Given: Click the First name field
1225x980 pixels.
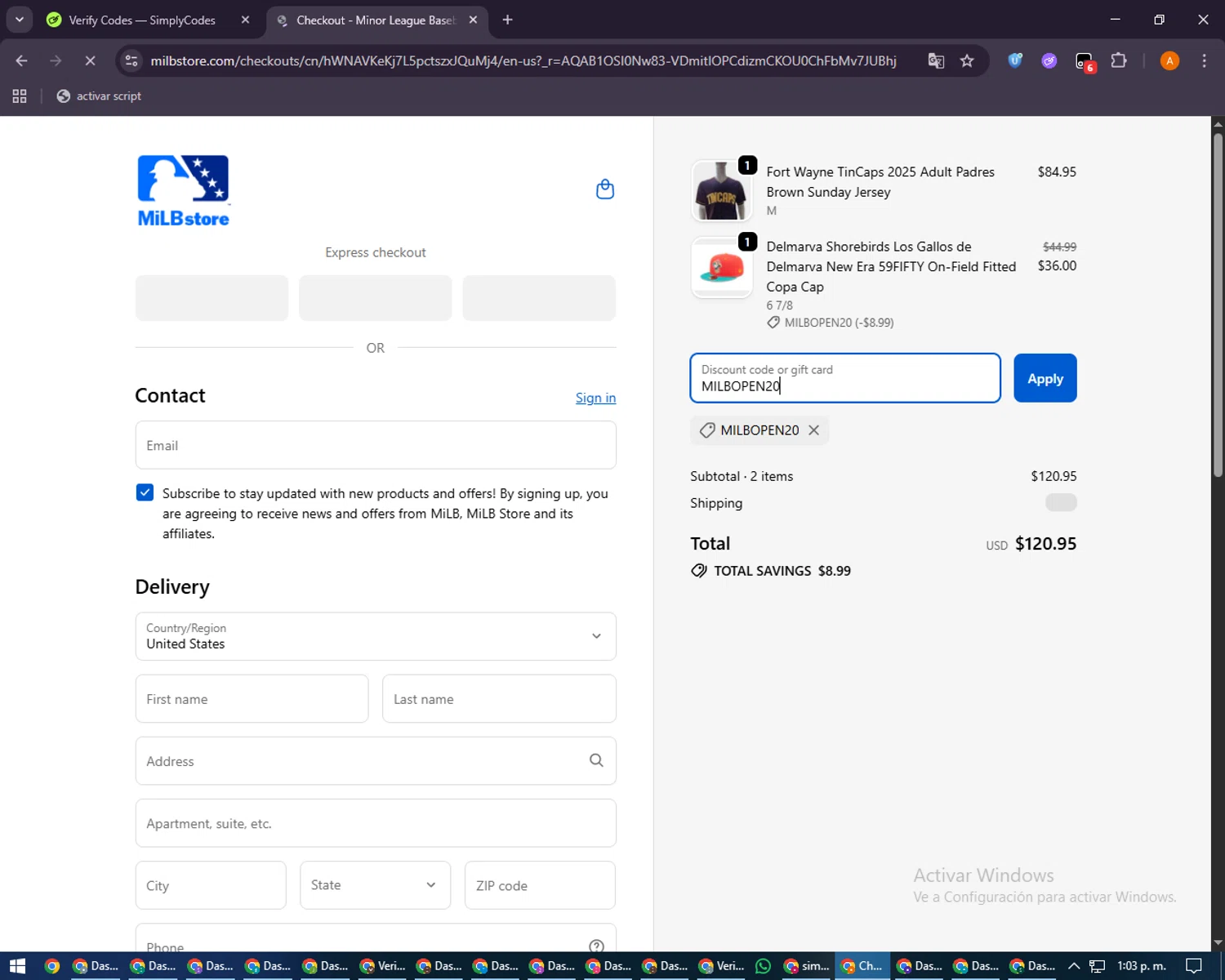Looking at the screenshot, I should pyautogui.click(x=252, y=699).
